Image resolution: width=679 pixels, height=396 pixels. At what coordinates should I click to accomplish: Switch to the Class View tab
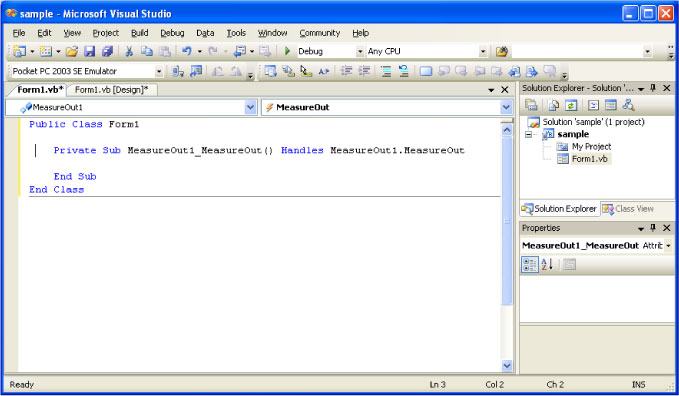tap(627, 209)
